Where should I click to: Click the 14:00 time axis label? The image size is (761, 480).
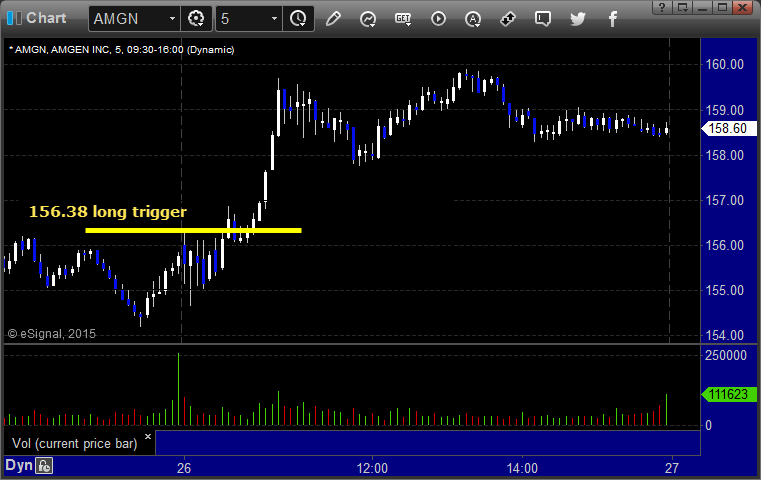point(522,468)
